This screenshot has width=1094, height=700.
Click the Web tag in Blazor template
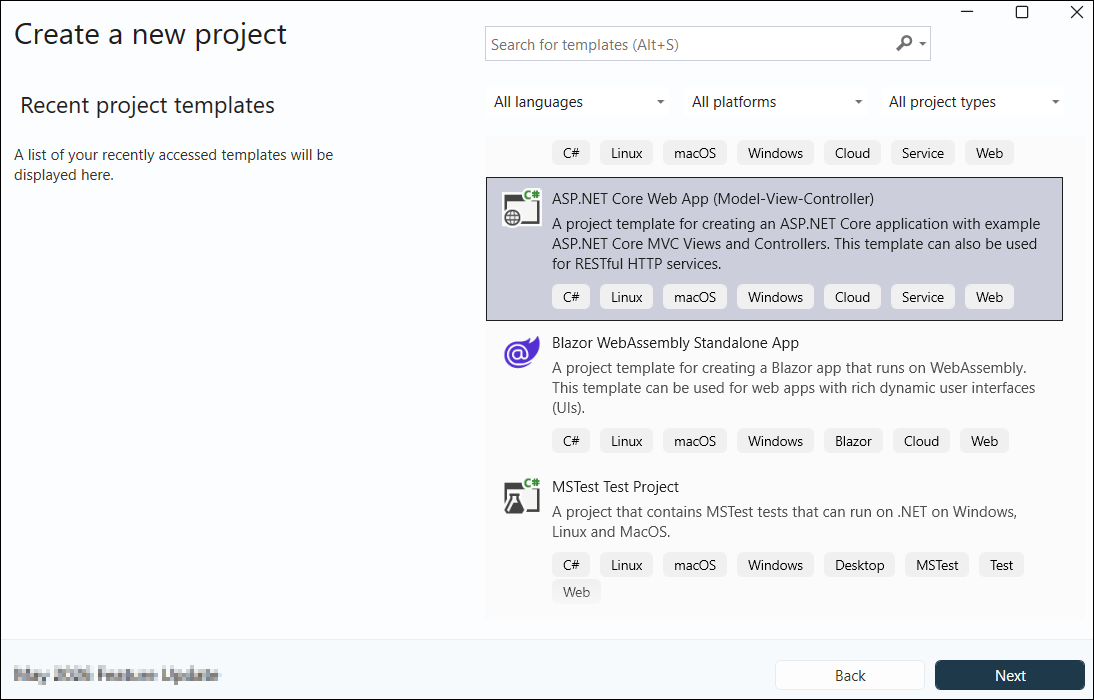point(984,441)
